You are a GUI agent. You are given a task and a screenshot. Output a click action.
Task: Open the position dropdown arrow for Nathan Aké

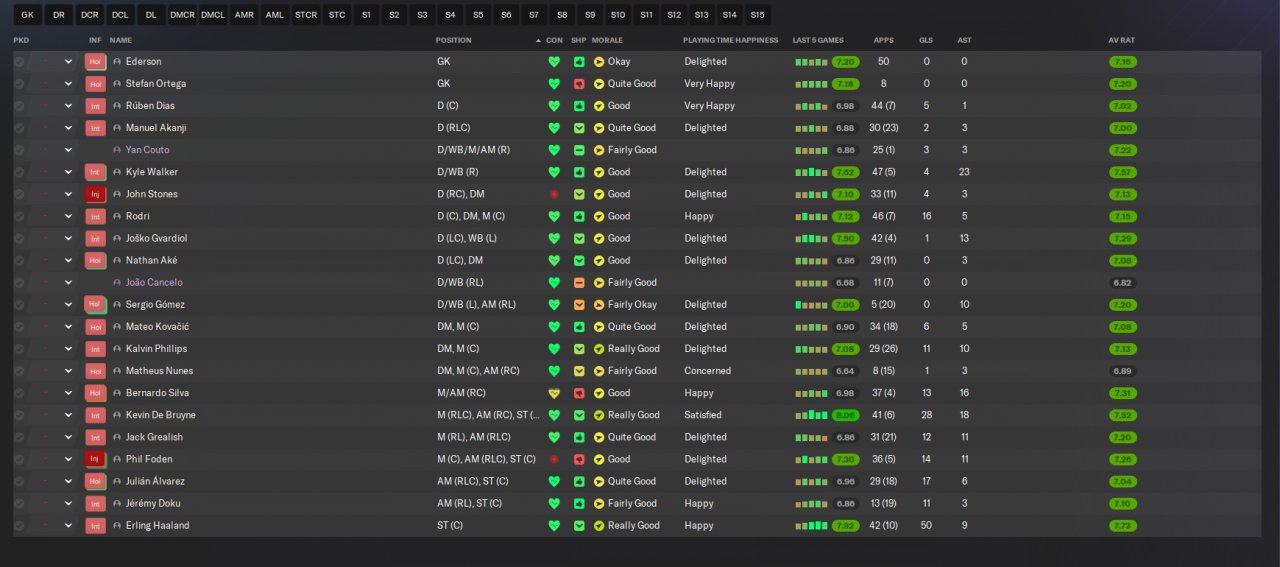coord(68,261)
